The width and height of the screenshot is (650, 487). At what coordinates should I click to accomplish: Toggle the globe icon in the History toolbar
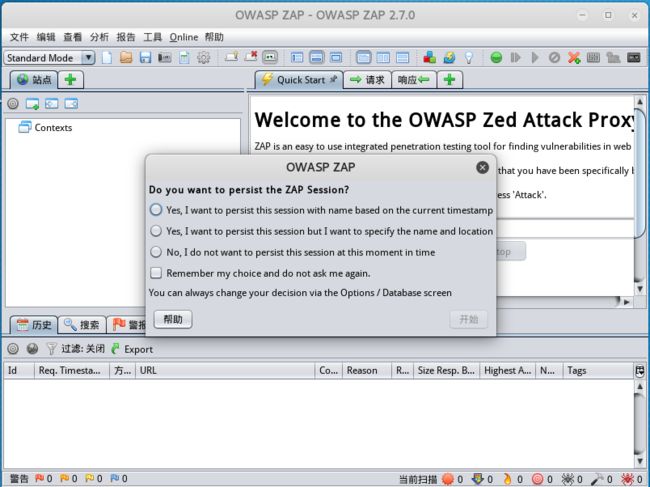pyautogui.click(x=32, y=349)
